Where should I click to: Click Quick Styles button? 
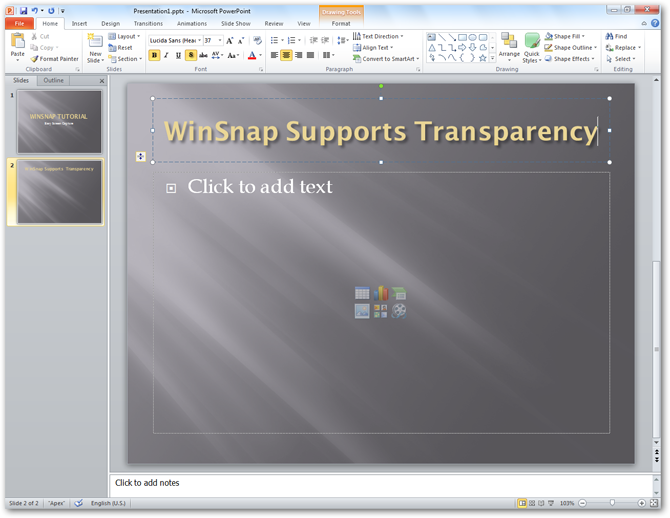pyautogui.click(x=532, y=48)
